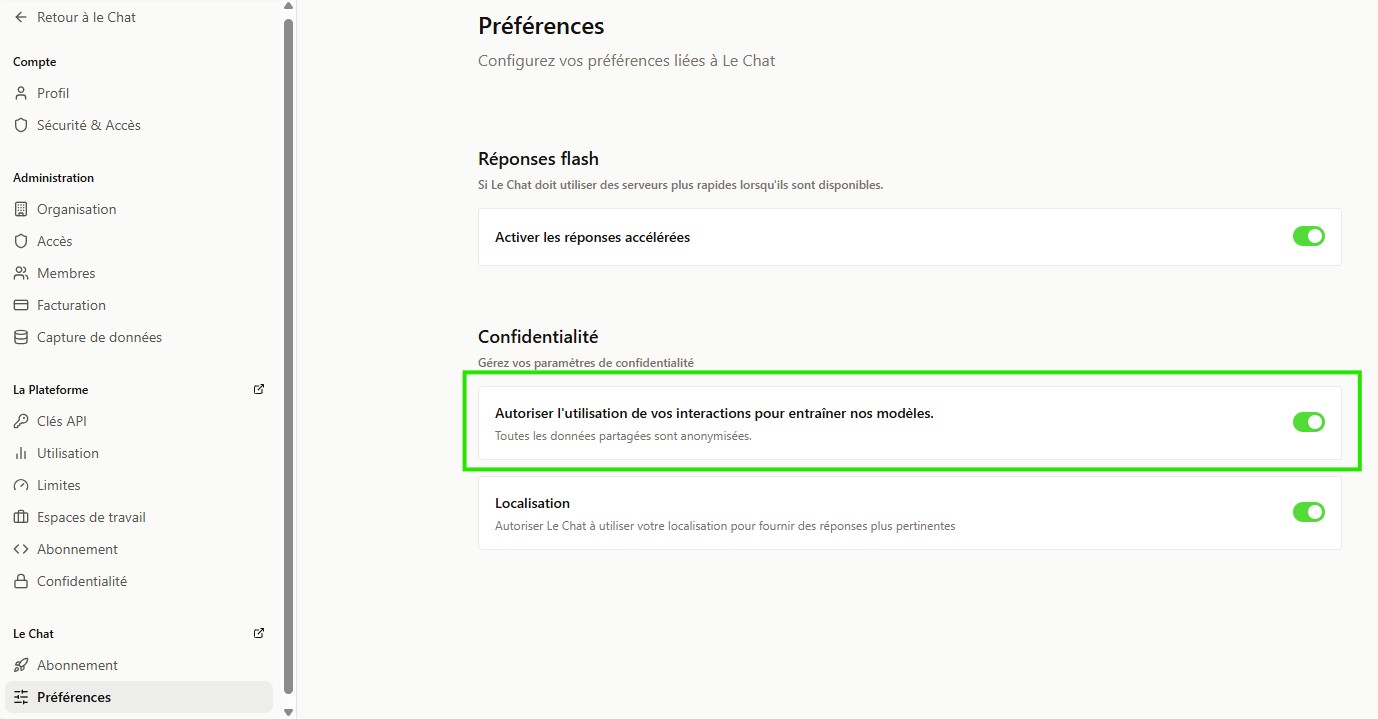Click the building icon for Organisation
The height and width of the screenshot is (719, 1378).
click(x=21, y=209)
